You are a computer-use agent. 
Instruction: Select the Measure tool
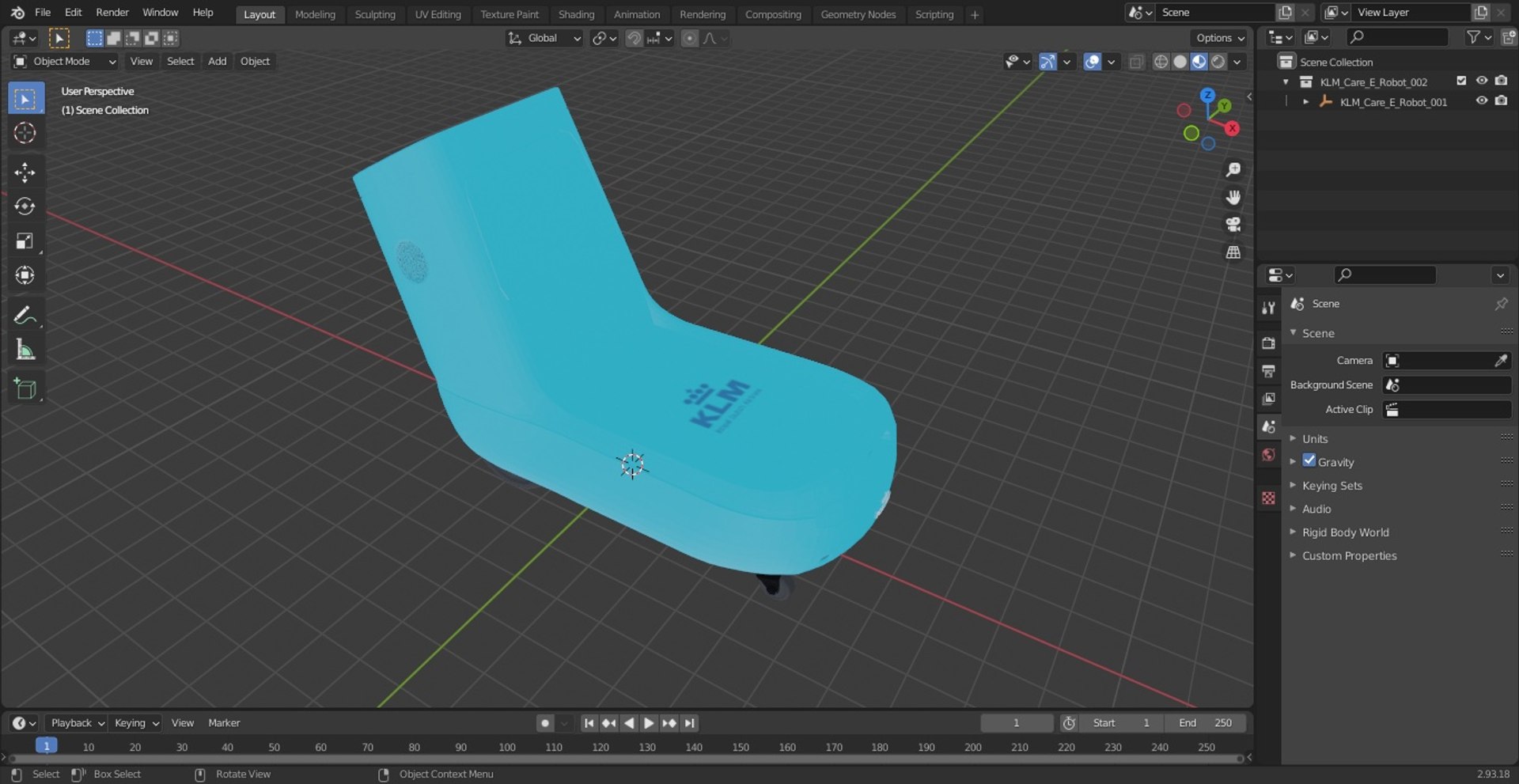25,350
